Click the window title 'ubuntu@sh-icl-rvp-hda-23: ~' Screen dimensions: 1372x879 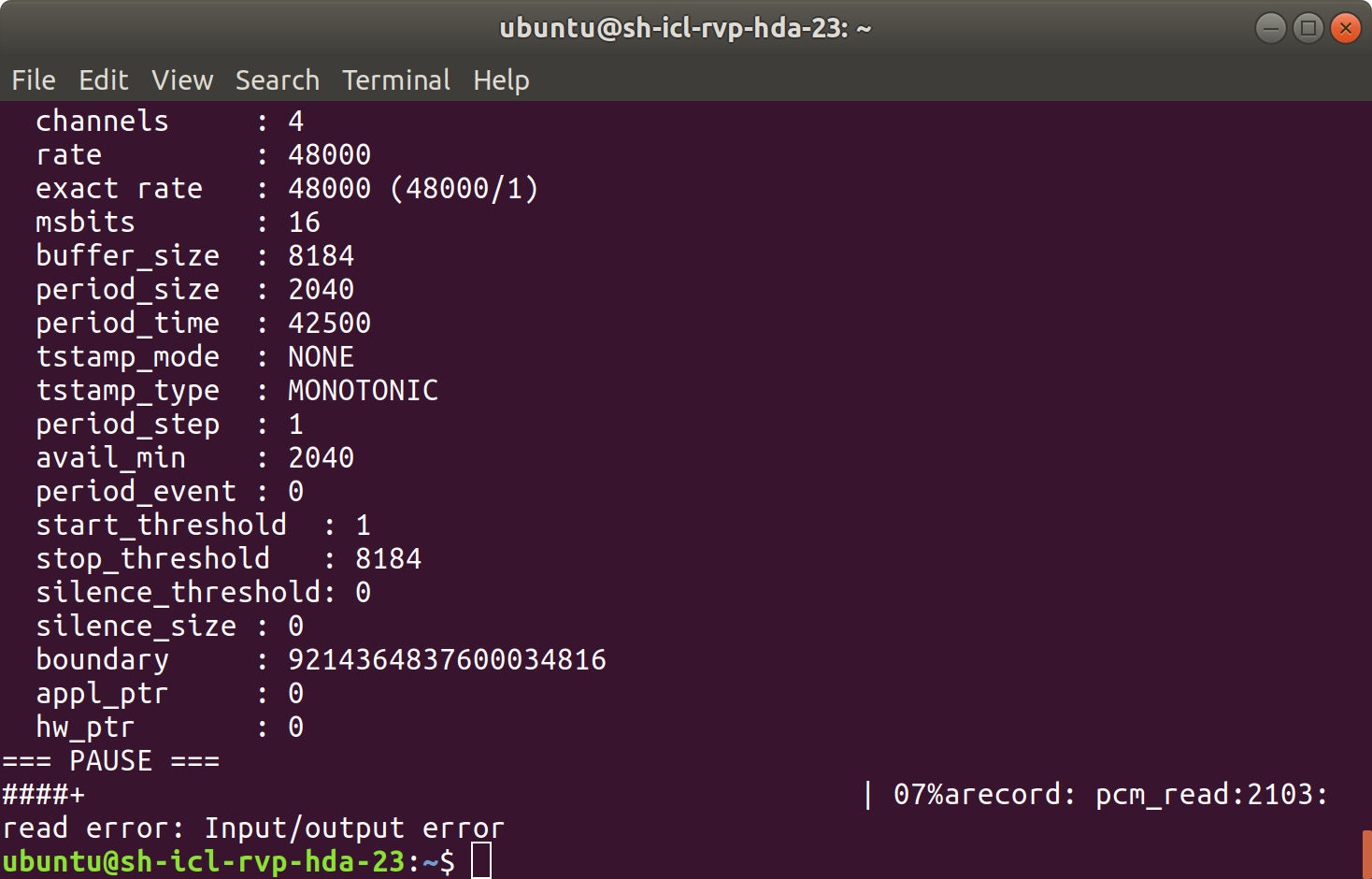(686, 28)
